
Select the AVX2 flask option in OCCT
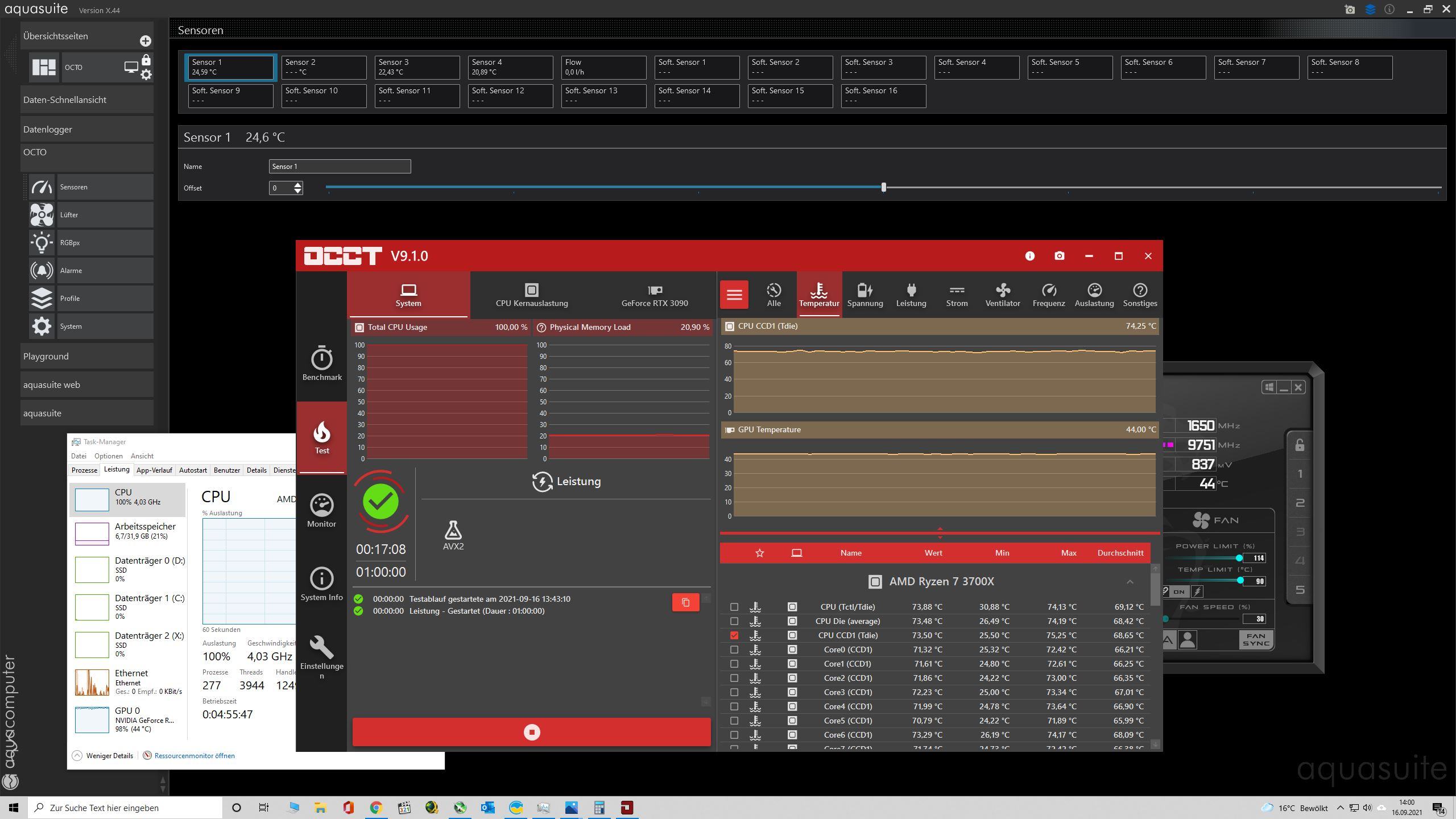tap(453, 535)
